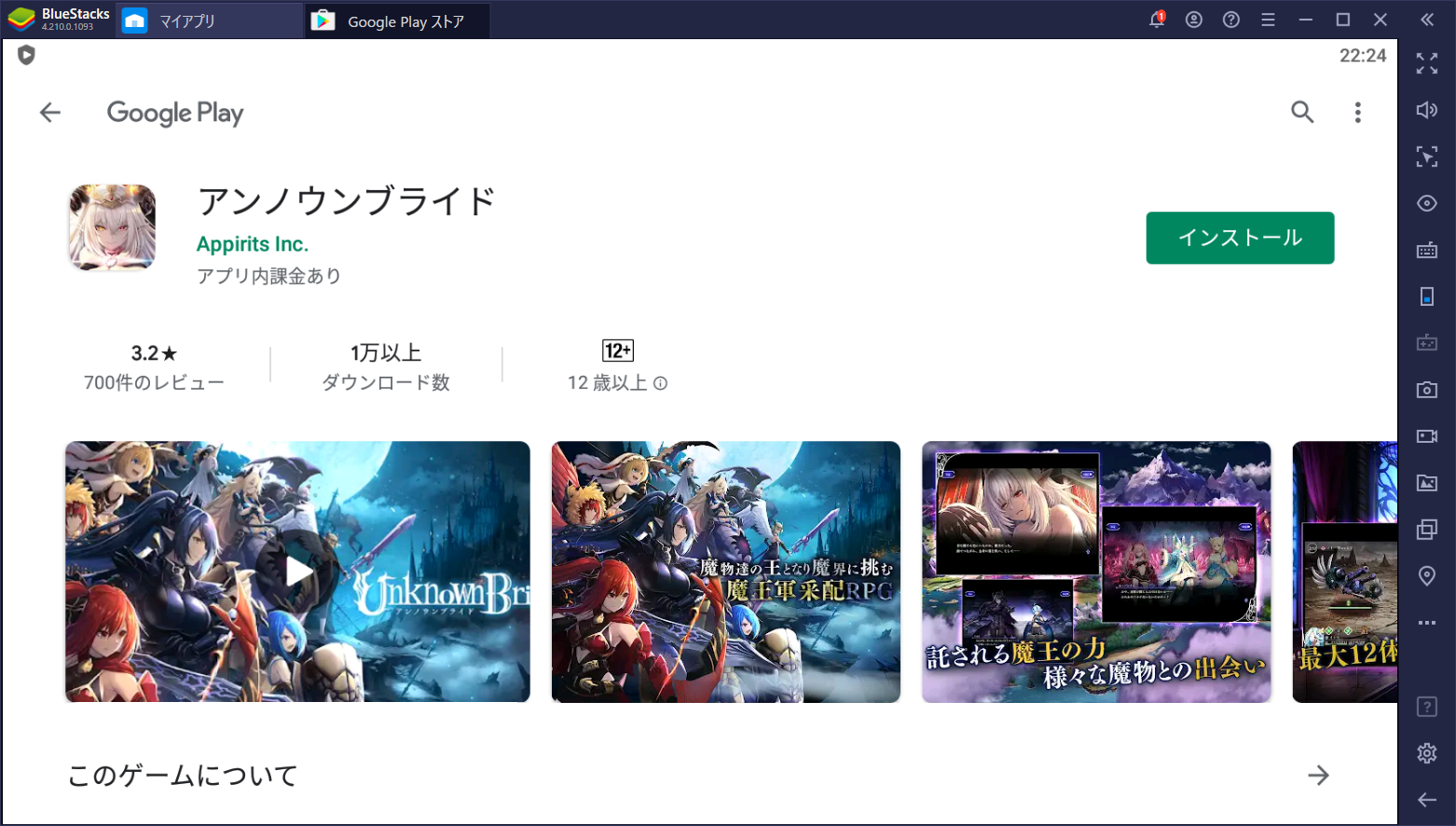Show more sidebar tools via three dots
Image resolution: width=1456 pixels, height=826 pixels.
click(x=1427, y=623)
